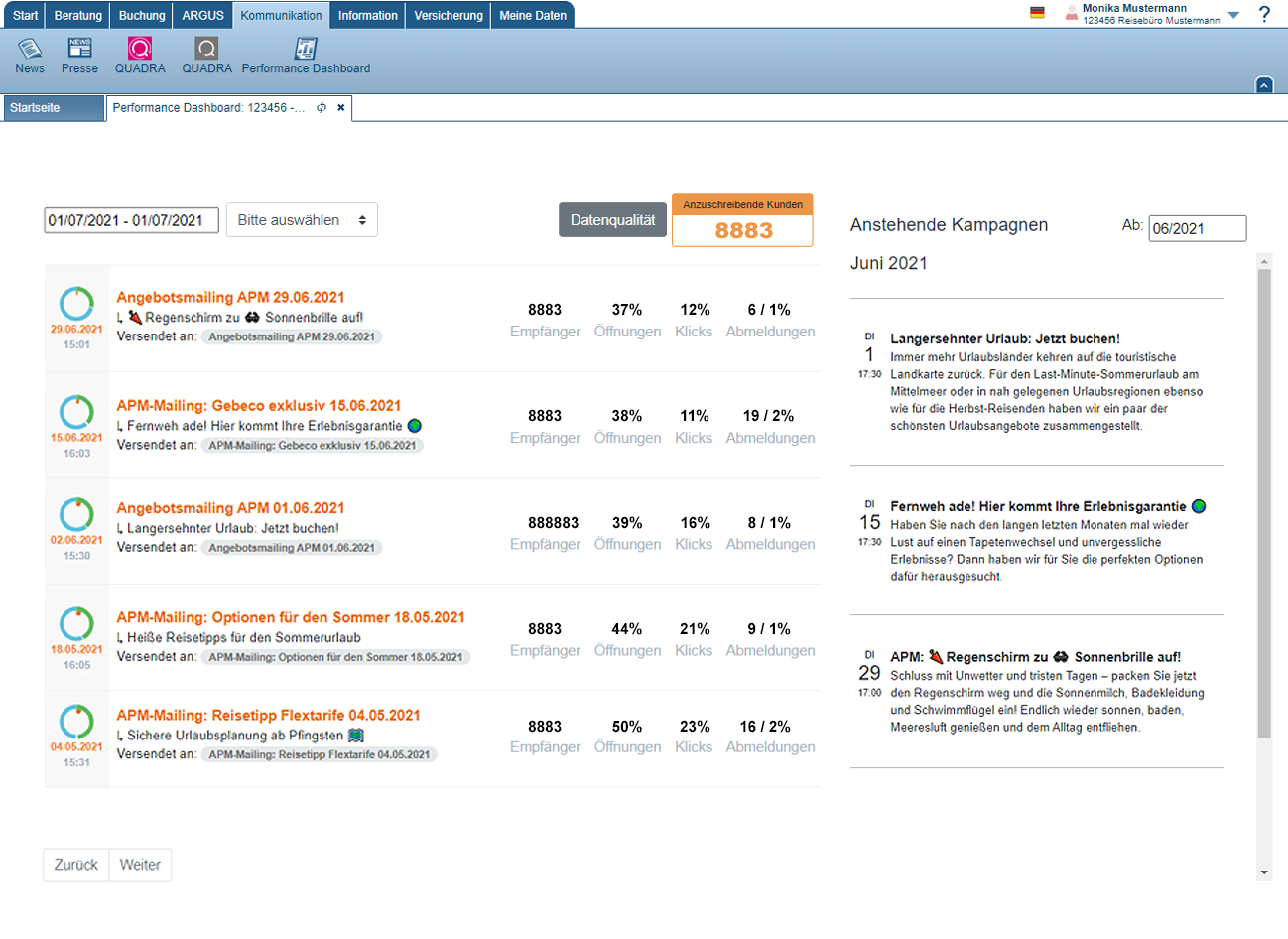Image resolution: width=1288 pixels, height=939 pixels.
Task: Open 'APM-Mailing: Gebeco exklusiv 15.06.2021' link
Action: click(259, 405)
